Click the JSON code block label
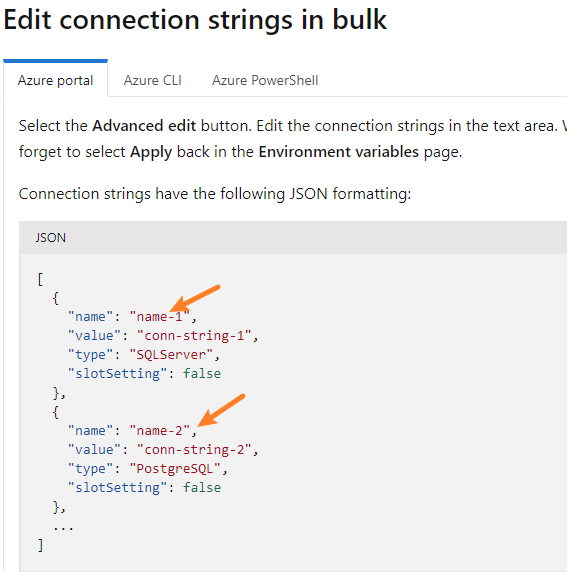 click(50, 238)
